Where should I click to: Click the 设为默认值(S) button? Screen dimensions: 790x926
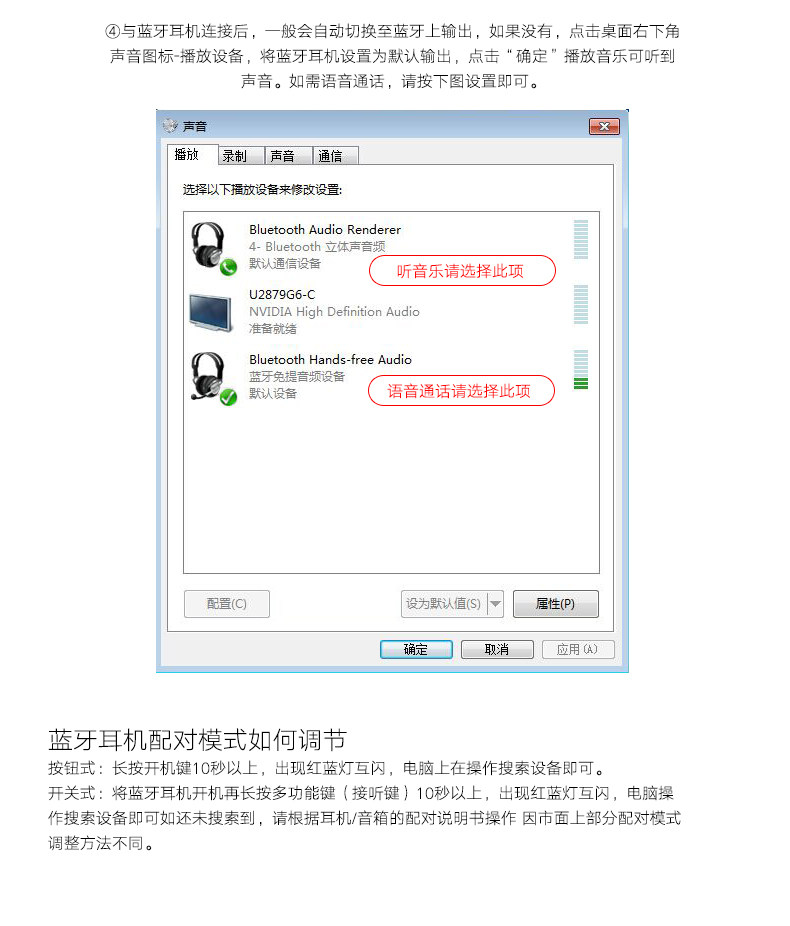(444, 604)
